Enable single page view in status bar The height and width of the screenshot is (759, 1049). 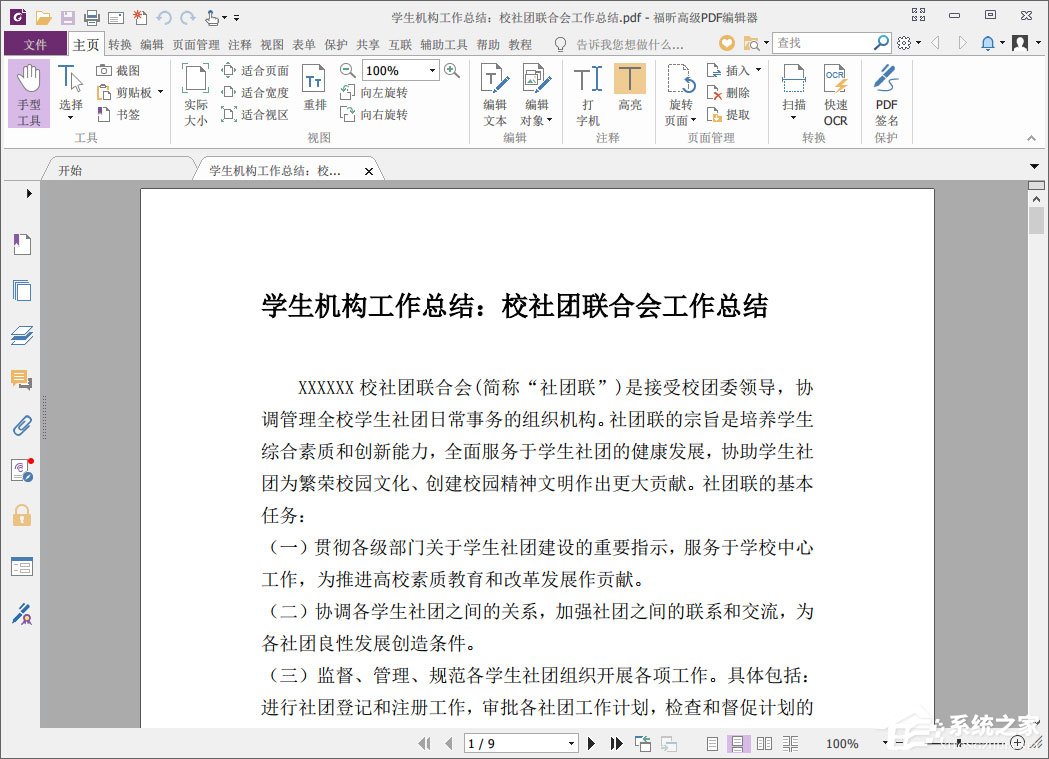click(712, 743)
